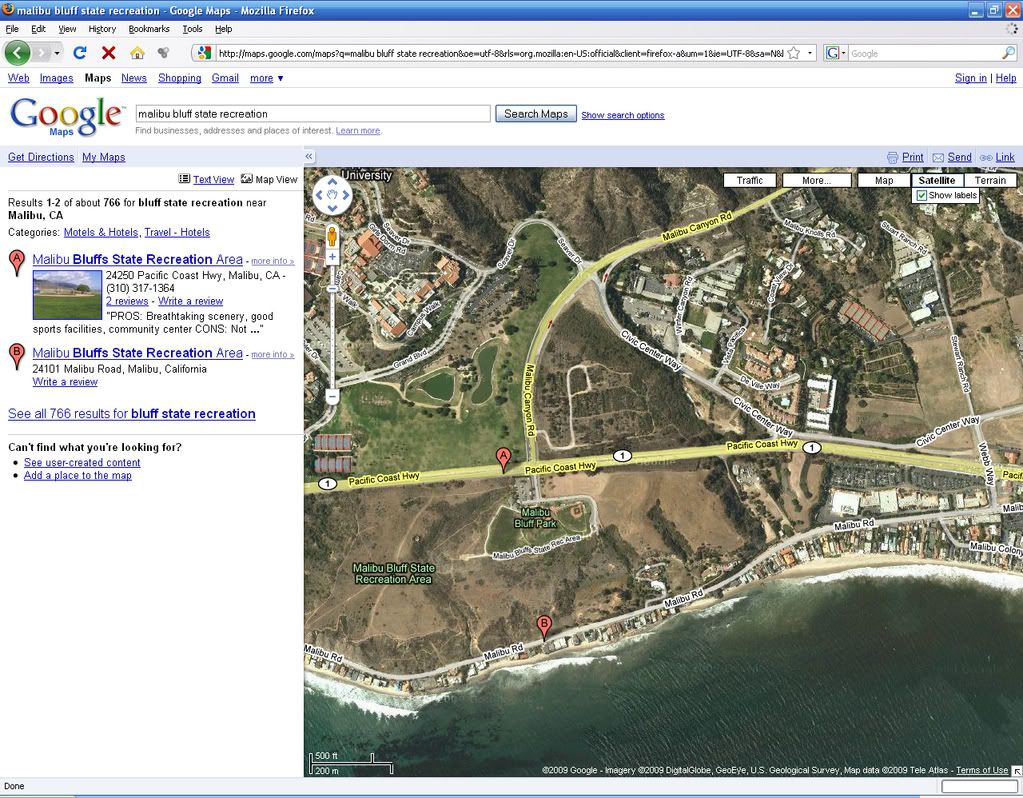Image resolution: width=1023 pixels, height=798 pixels.
Task: Open the Bookmarks menu
Action: pos(149,29)
